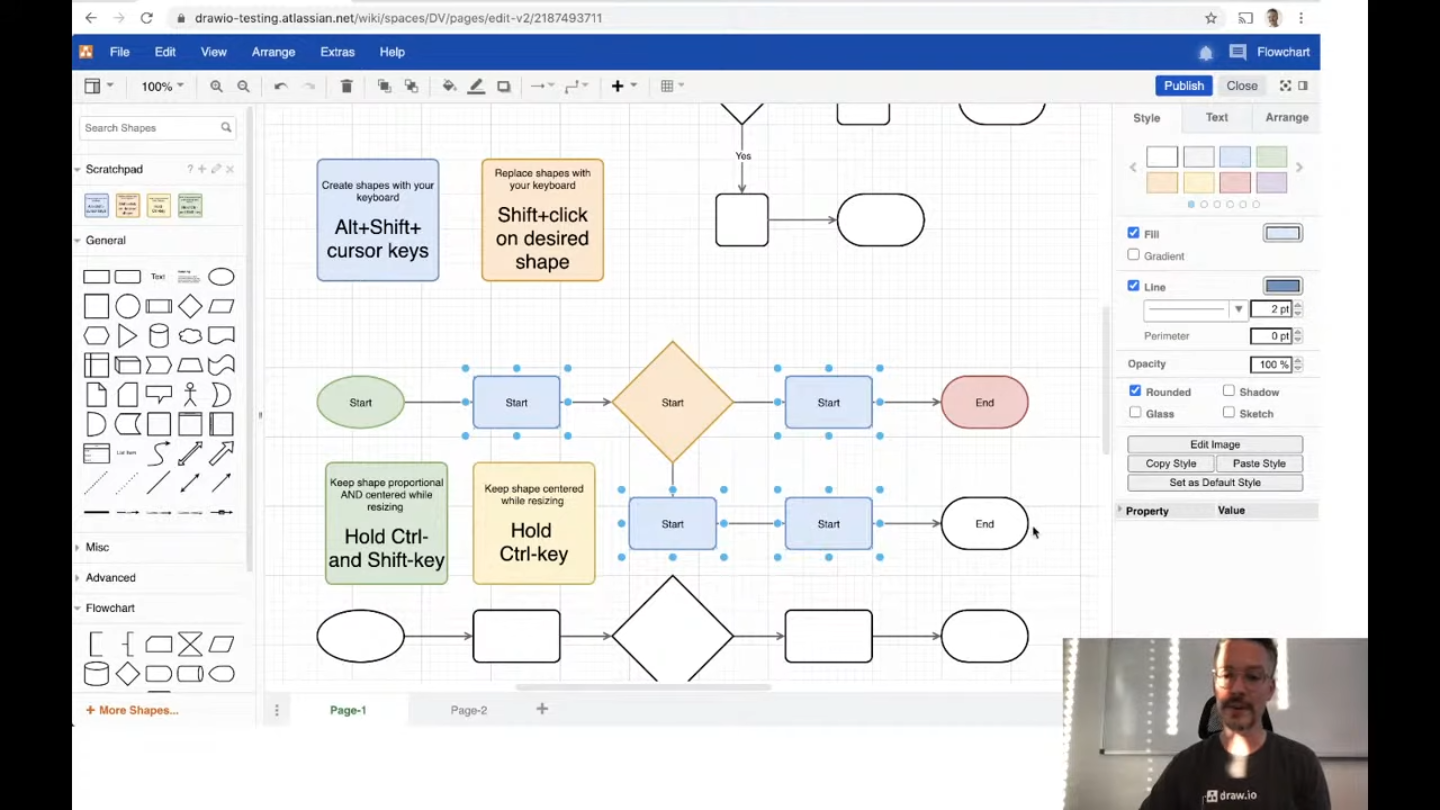Image resolution: width=1440 pixels, height=810 pixels.
Task: Open the Arrange menu
Action: pyautogui.click(x=272, y=52)
